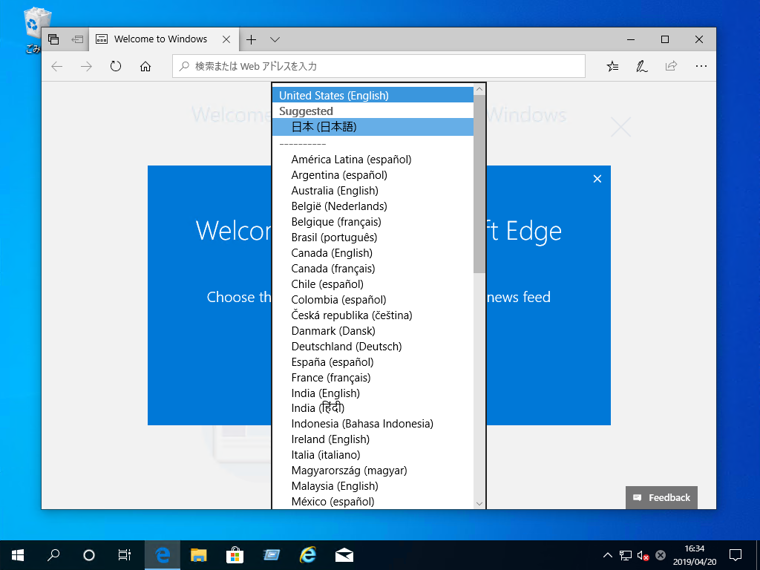Open Mail app from taskbar
This screenshot has height=570, width=760.
tap(344, 555)
